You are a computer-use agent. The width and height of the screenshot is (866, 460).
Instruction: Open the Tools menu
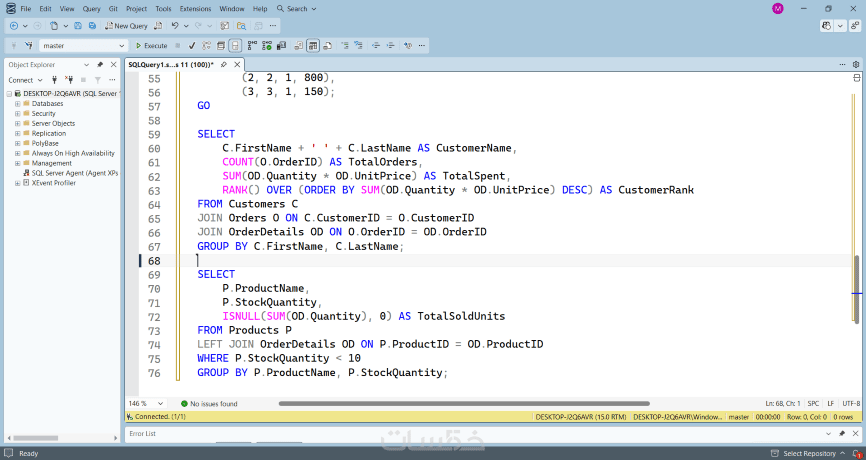163,9
